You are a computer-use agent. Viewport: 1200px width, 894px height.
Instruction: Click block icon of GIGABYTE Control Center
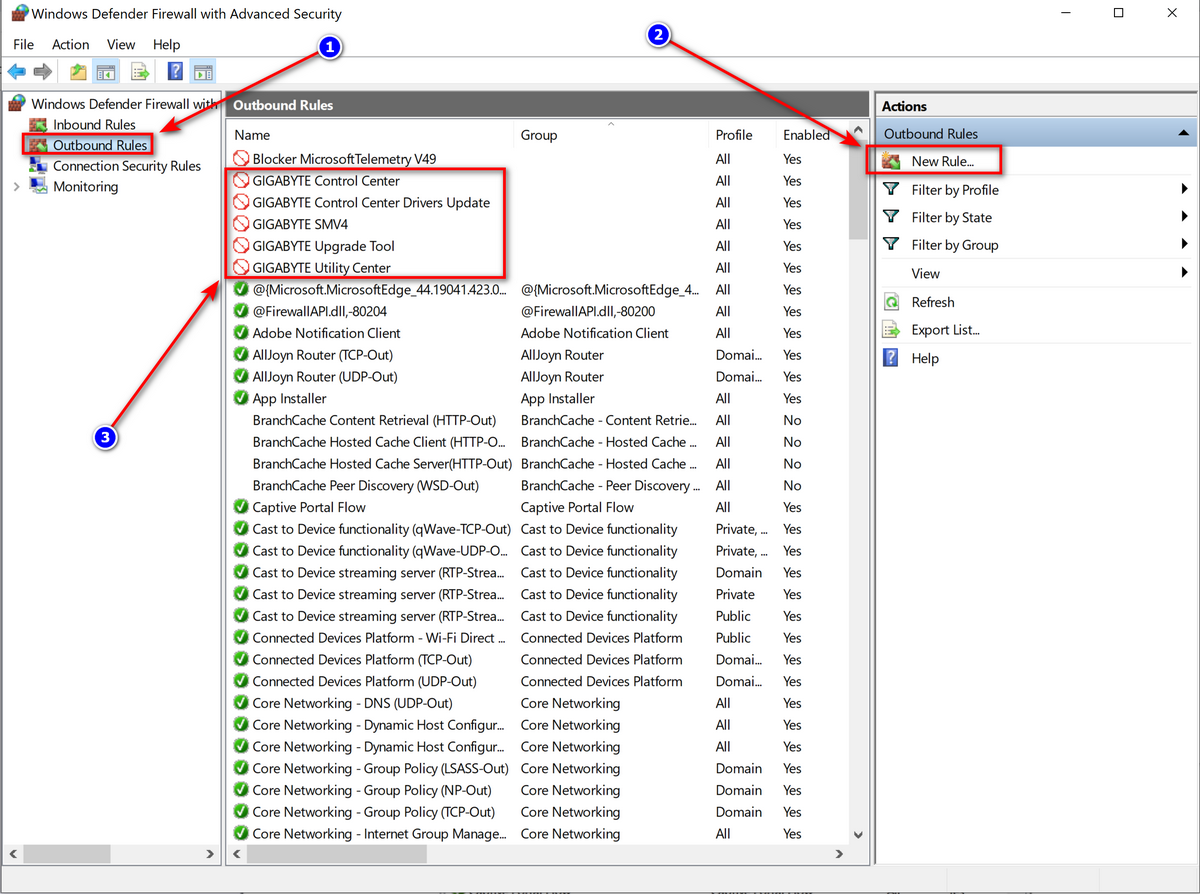pyautogui.click(x=241, y=181)
